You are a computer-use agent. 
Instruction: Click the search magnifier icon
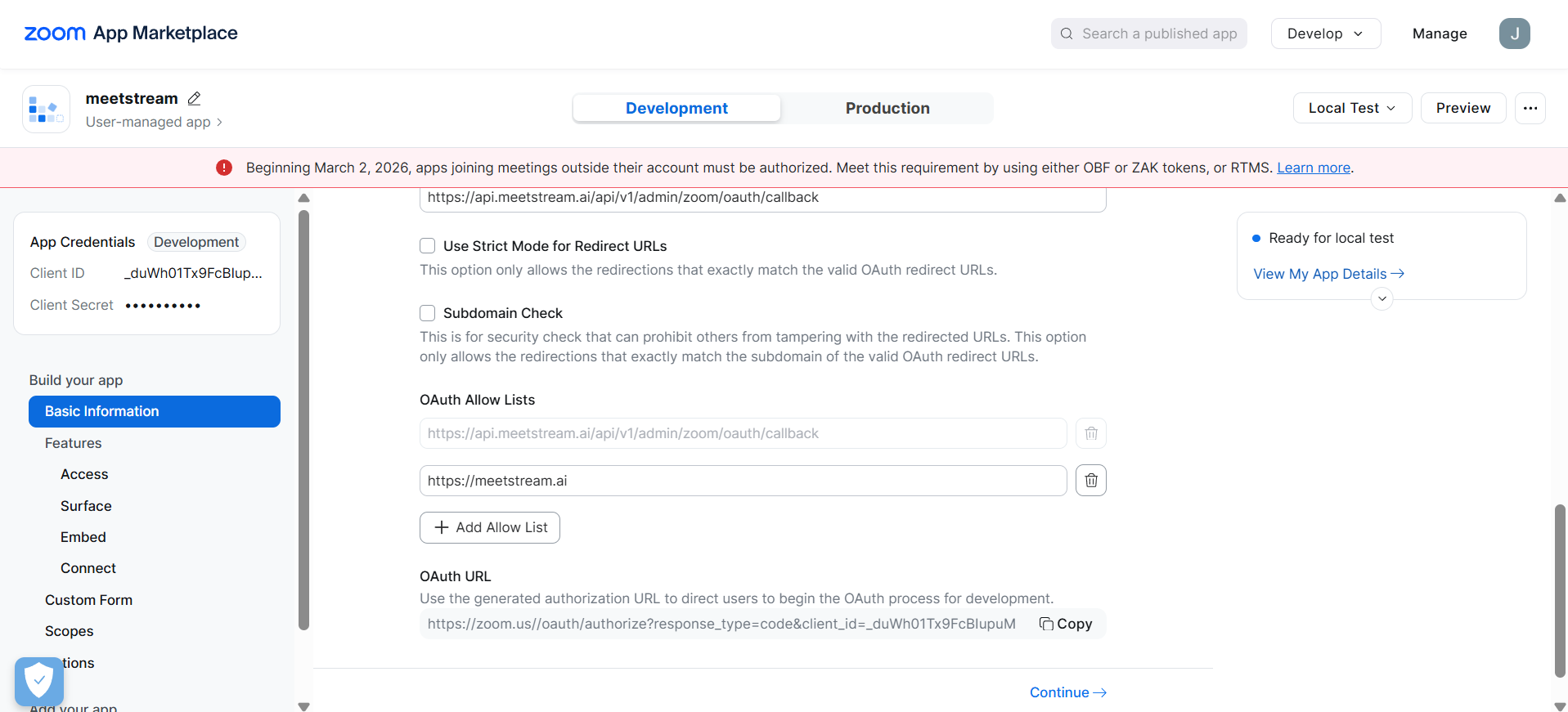point(1067,34)
